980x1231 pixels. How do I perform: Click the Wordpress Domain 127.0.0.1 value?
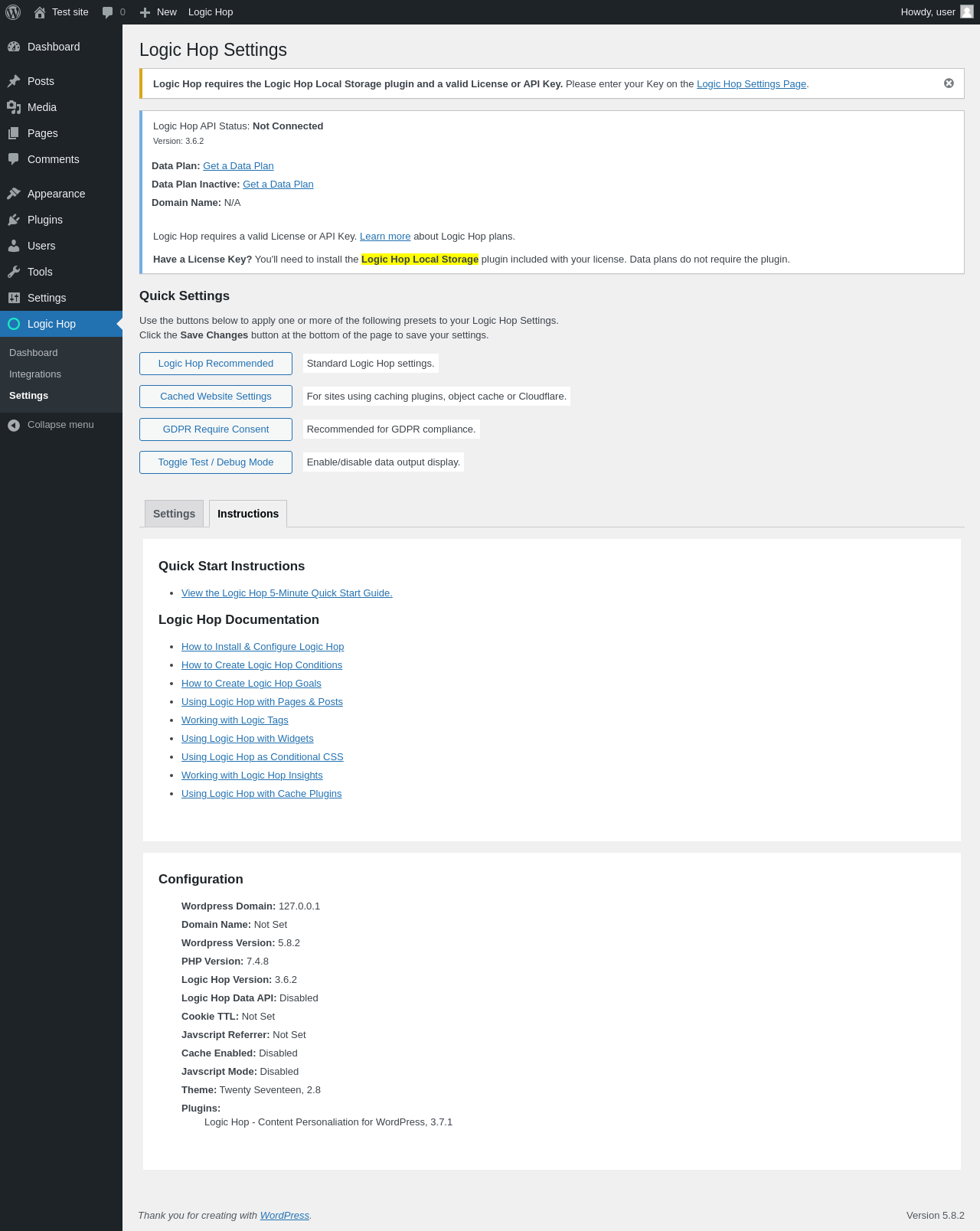(x=299, y=906)
